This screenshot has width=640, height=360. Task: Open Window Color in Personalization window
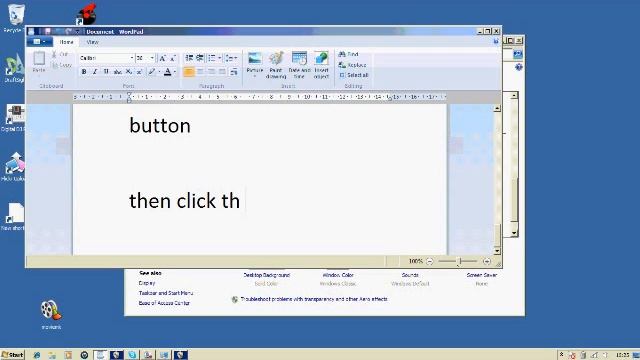point(338,275)
